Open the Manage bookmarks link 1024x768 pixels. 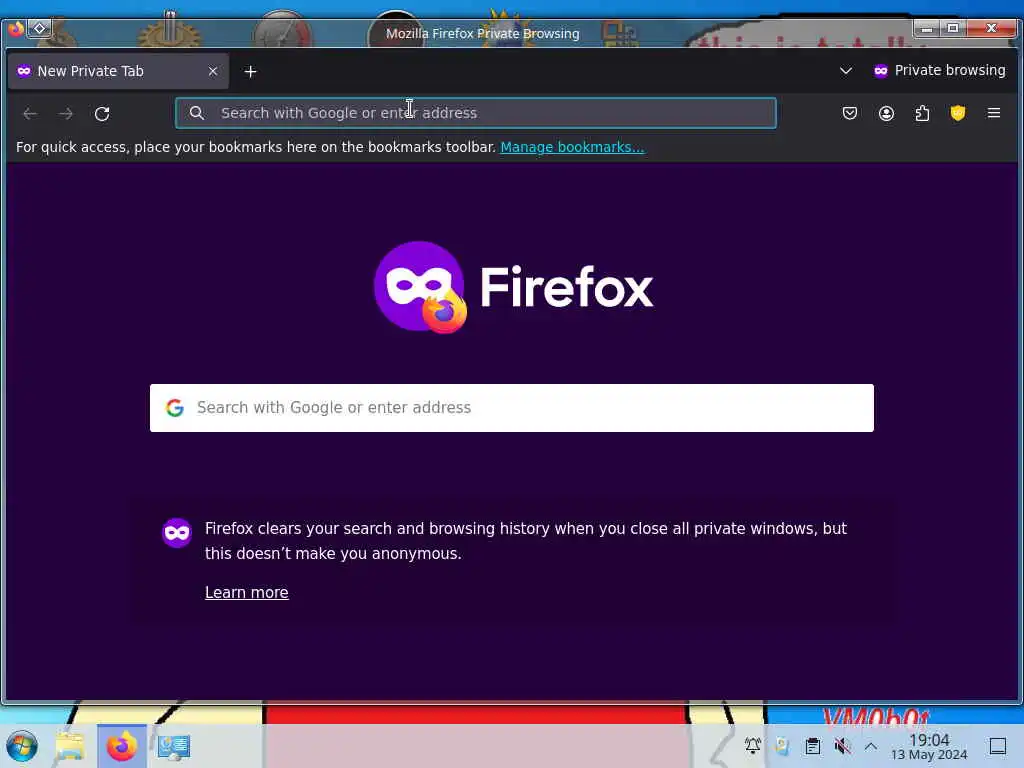point(572,147)
